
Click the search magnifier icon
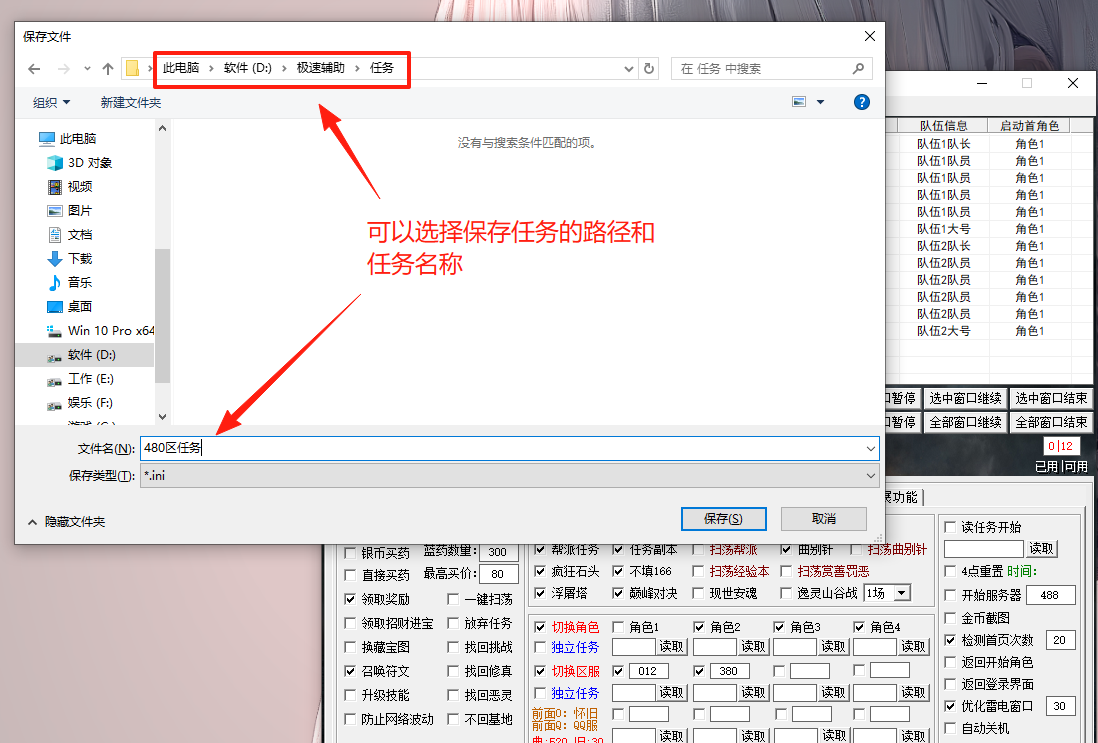pyautogui.click(x=858, y=69)
